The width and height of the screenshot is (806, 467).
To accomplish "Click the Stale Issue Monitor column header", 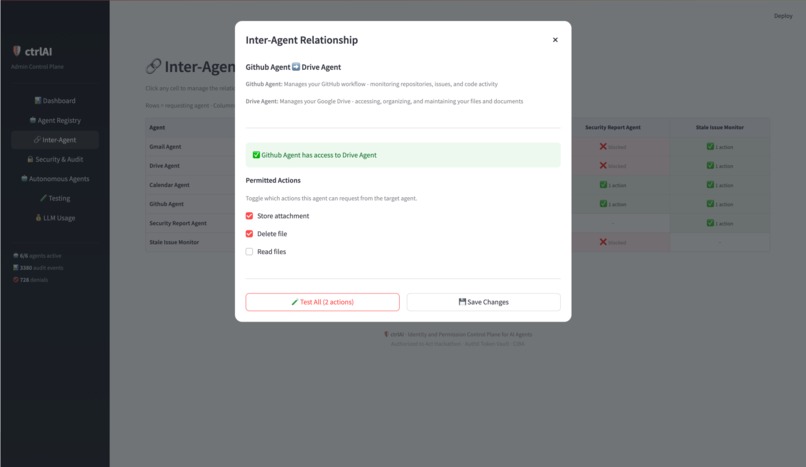I will 720,127.
